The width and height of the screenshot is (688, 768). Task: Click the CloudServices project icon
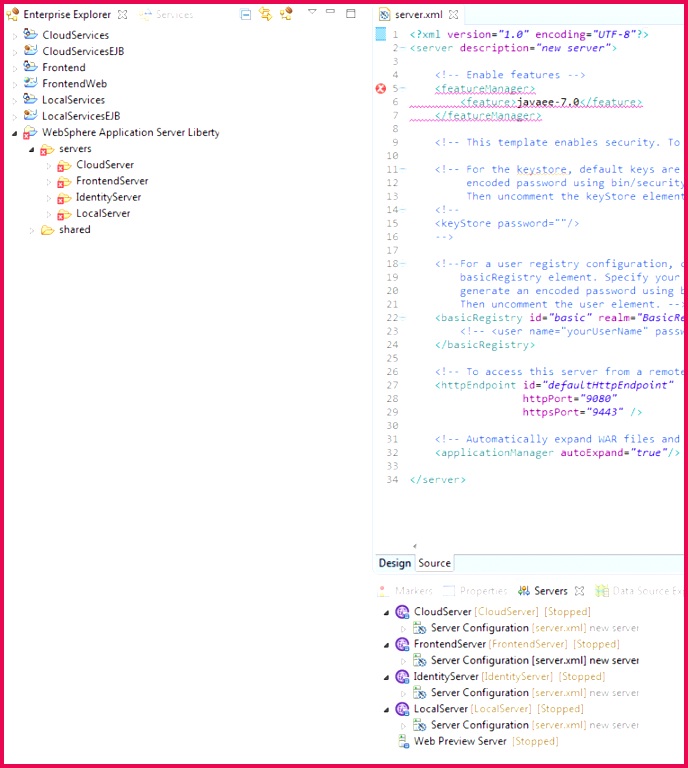click(x=30, y=34)
